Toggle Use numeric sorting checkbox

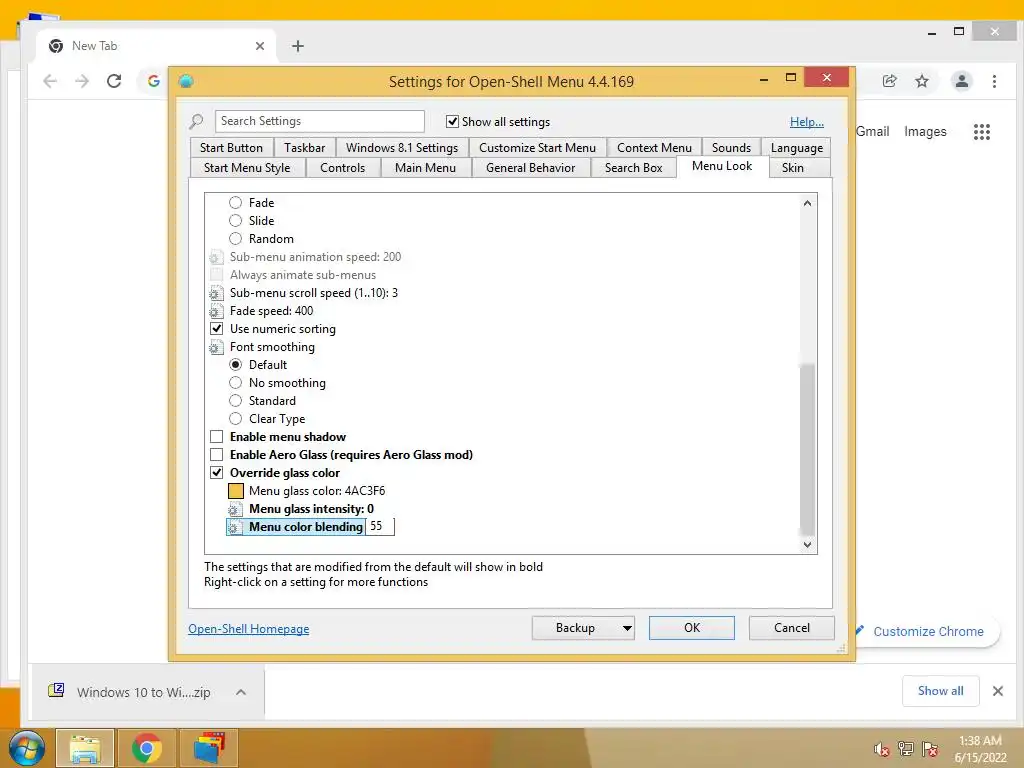[217, 328]
